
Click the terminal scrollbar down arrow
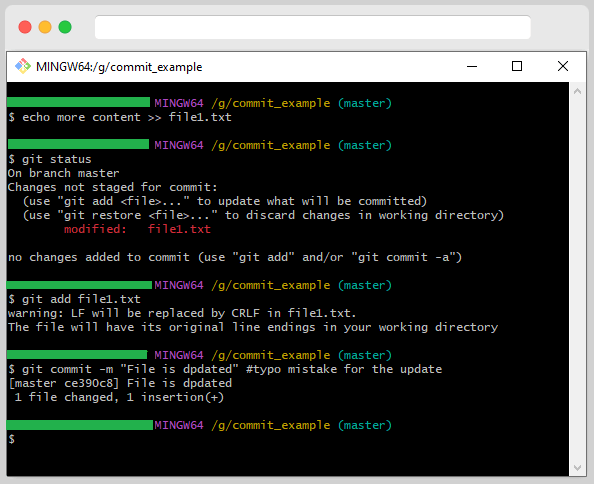(x=577, y=468)
